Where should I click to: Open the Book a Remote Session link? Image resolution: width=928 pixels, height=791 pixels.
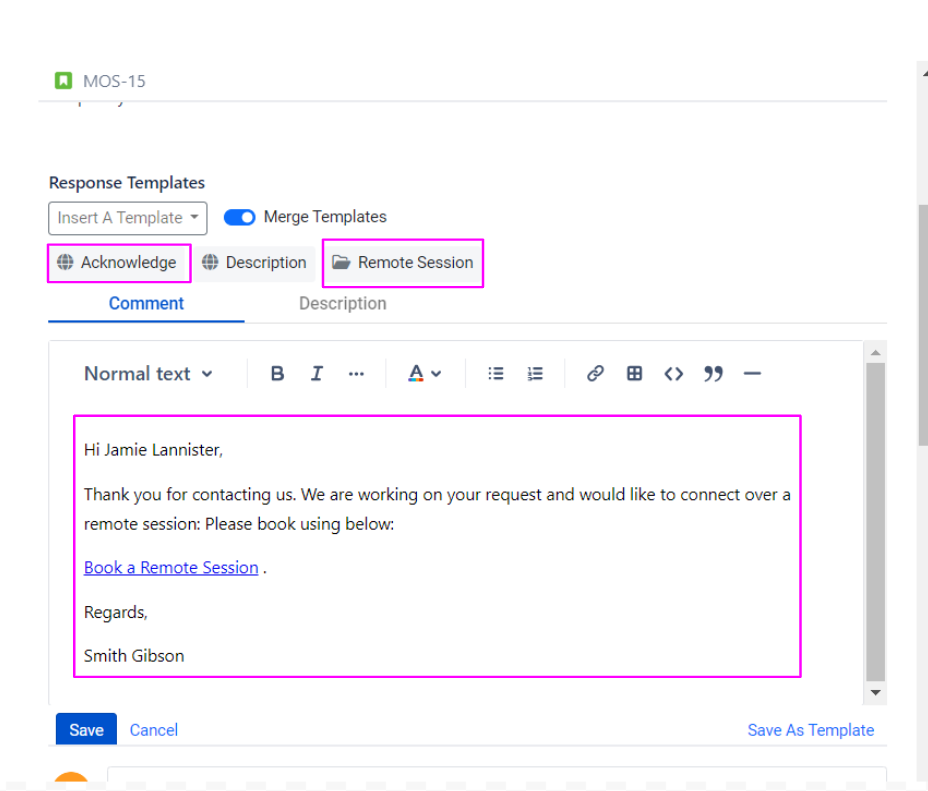pos(171,568)
